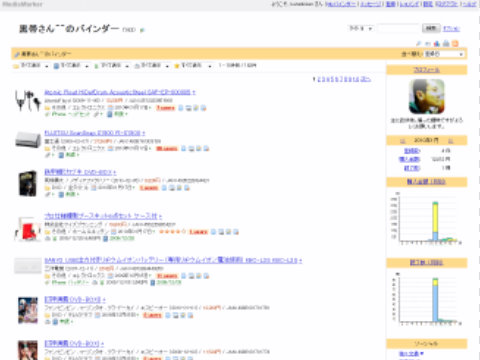Open the search scope dropdown near search box
The width and height of the screenshot is (480, 360).
361,28
